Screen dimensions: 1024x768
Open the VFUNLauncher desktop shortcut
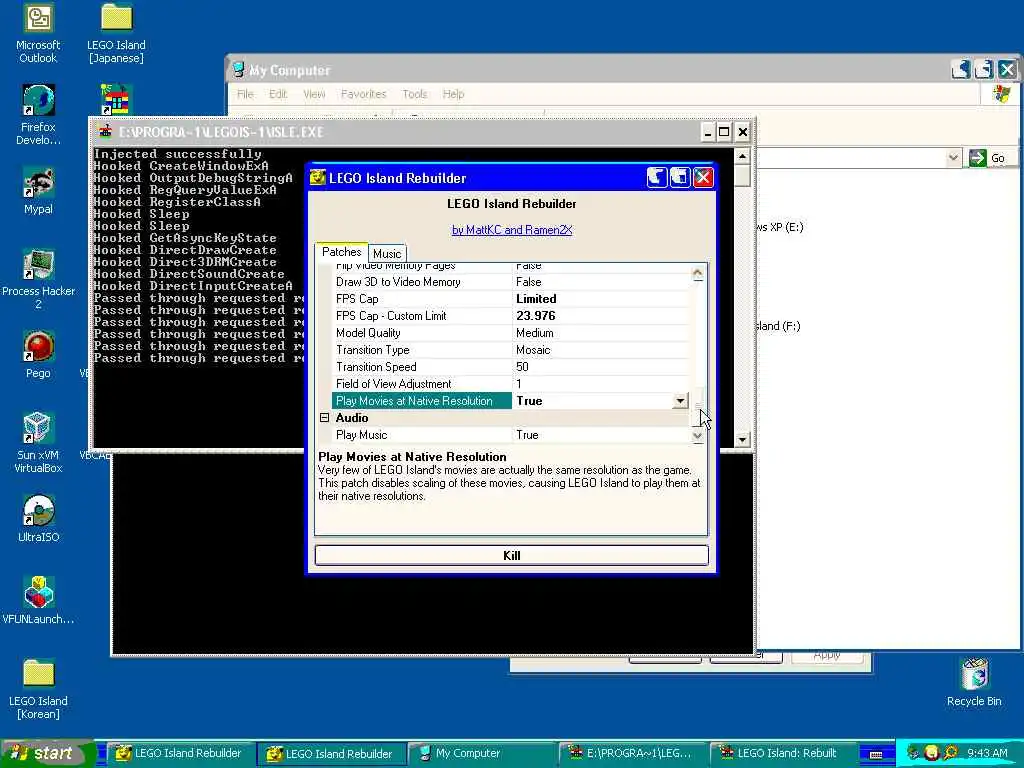38,600
